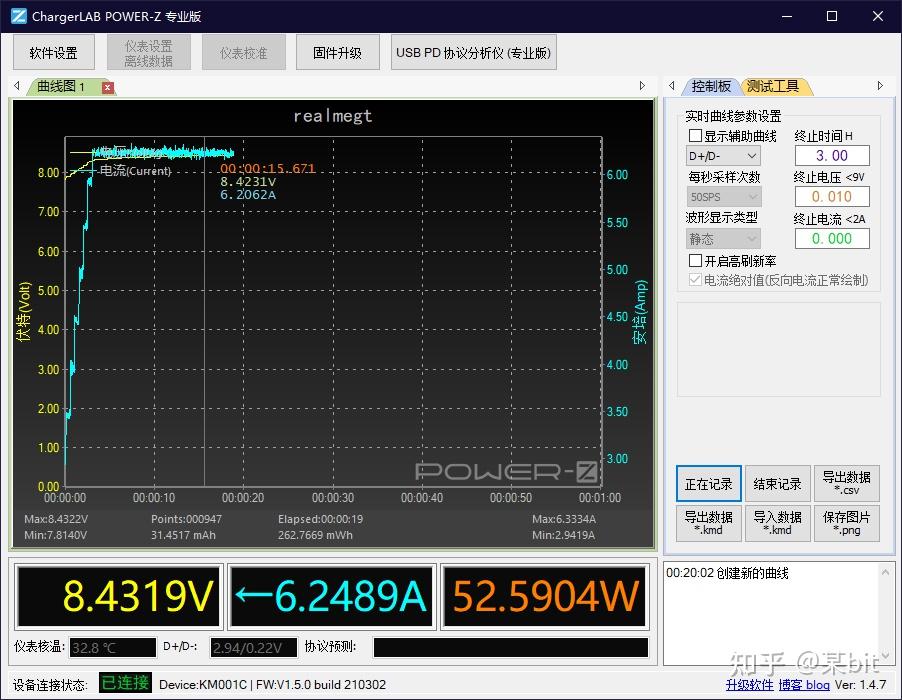Click left arrow beside 曲线图 tab strip
The width and height of the screenshot is (902, 700).
click(17, 86)
